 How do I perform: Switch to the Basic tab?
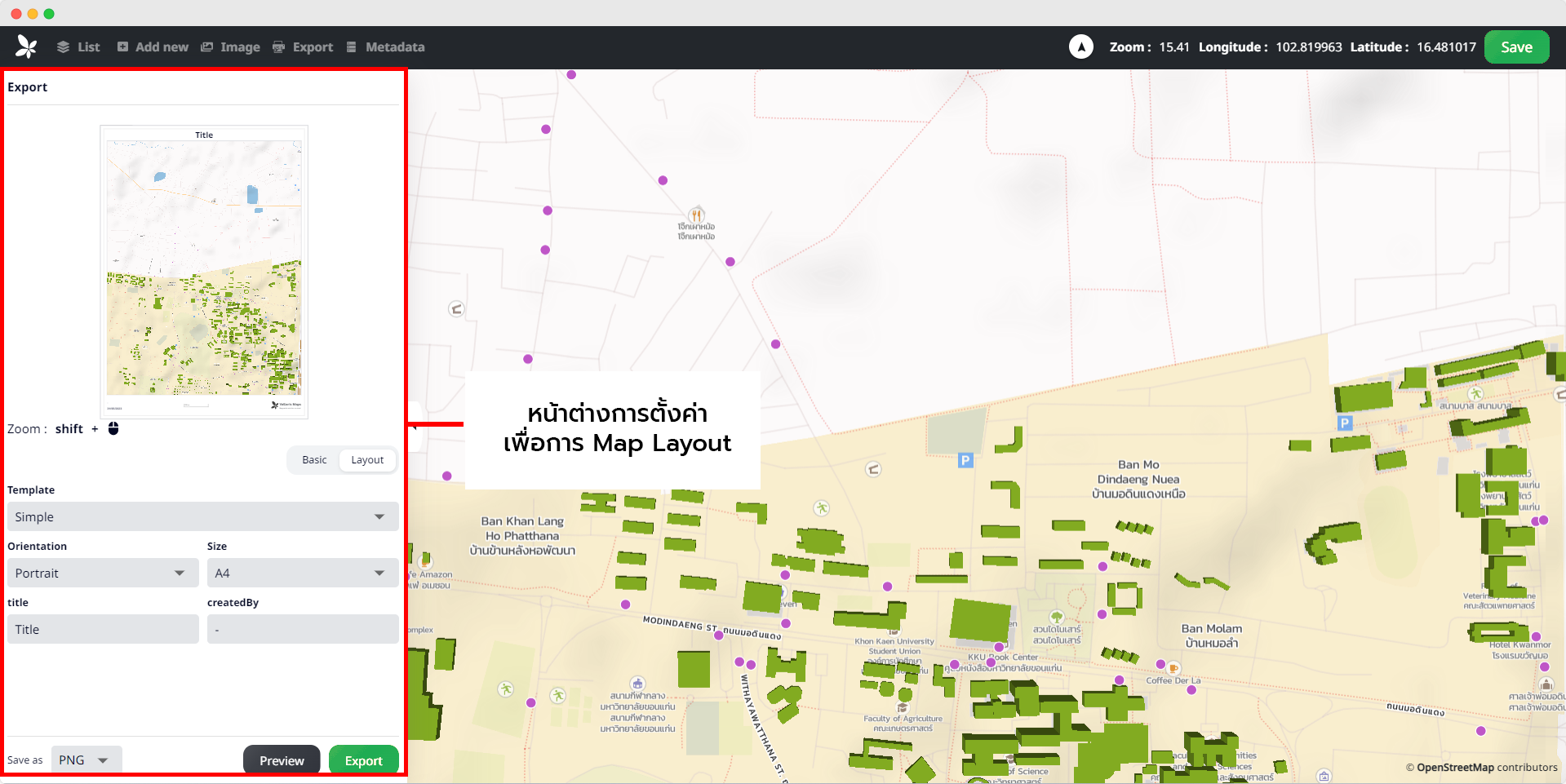tap(314, 460)
